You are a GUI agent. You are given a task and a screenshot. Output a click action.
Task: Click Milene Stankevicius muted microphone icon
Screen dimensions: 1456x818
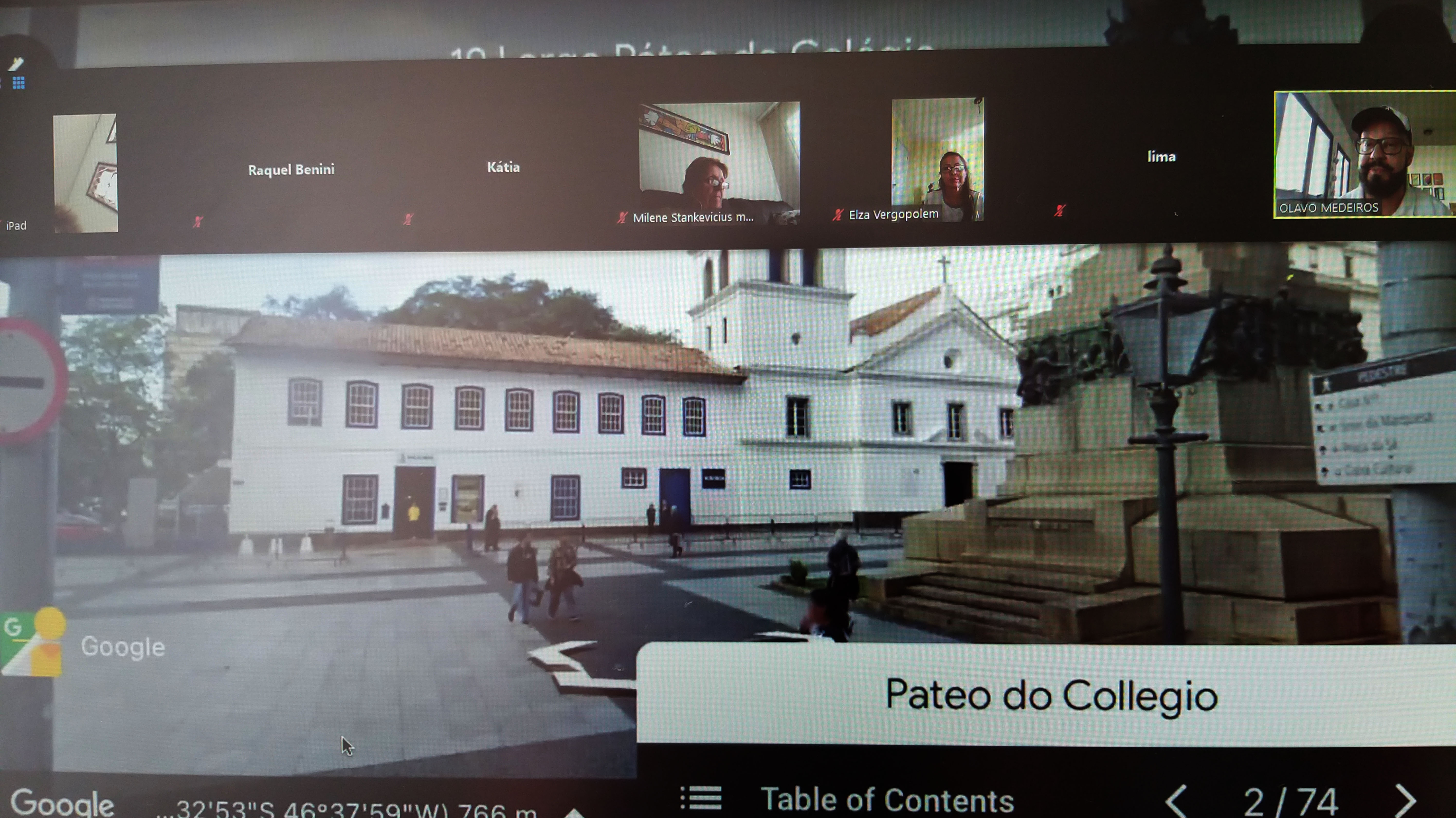pos(622,217)
